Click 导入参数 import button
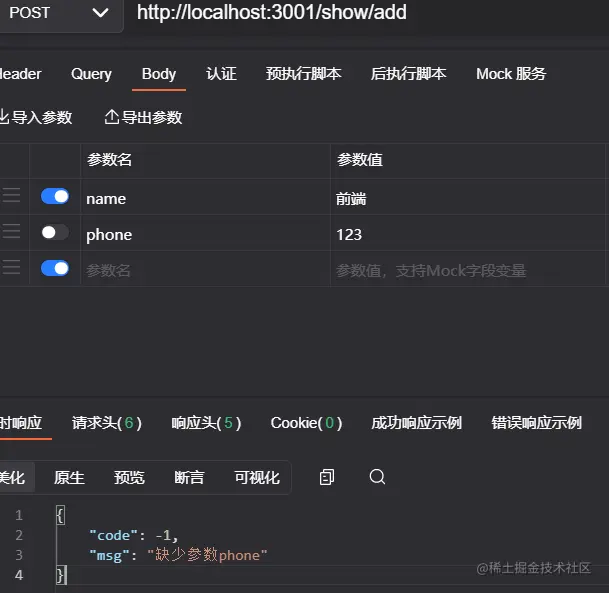The image size is (609, 593). pos(36,117)
